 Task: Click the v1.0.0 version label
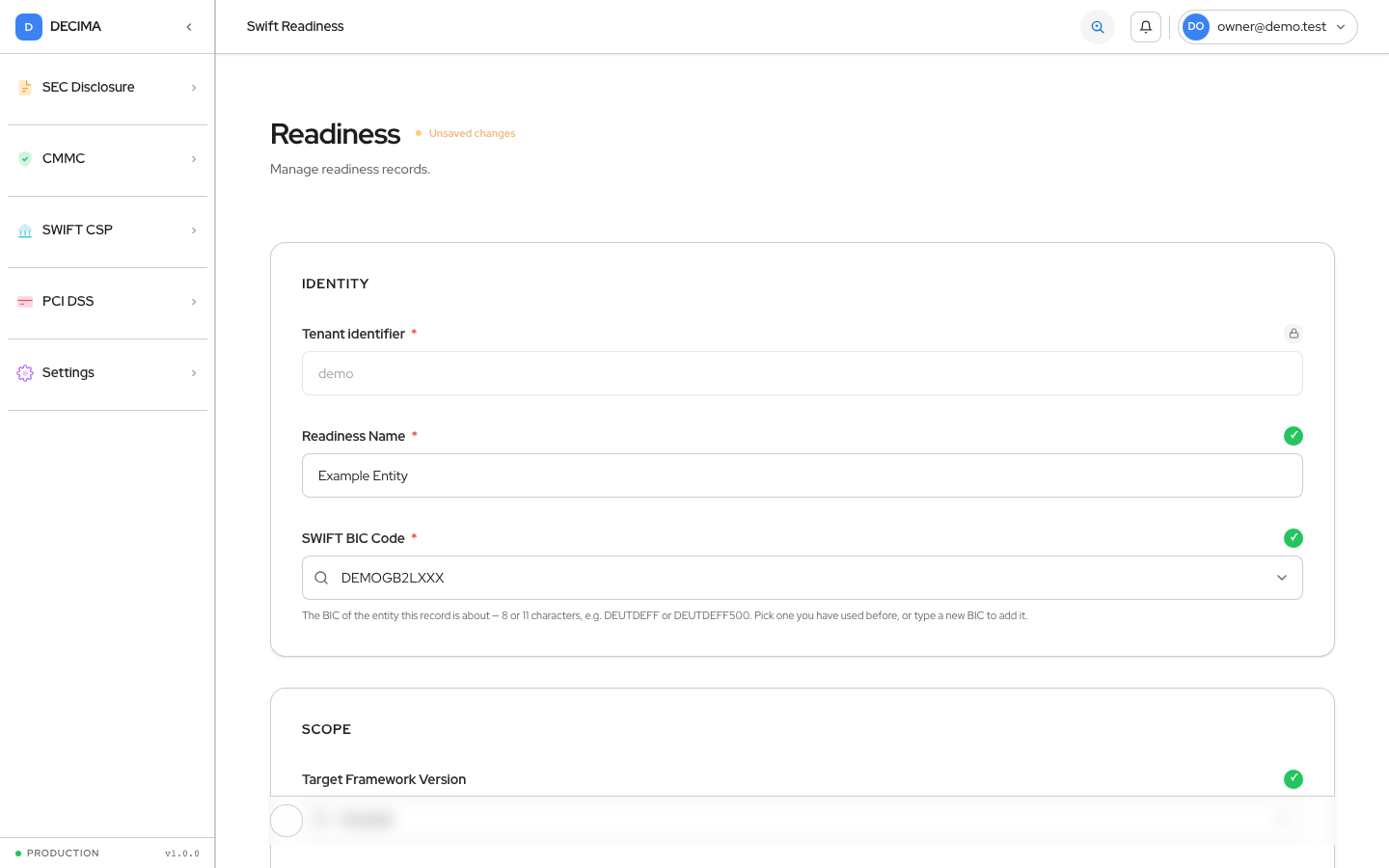(182, 854)
